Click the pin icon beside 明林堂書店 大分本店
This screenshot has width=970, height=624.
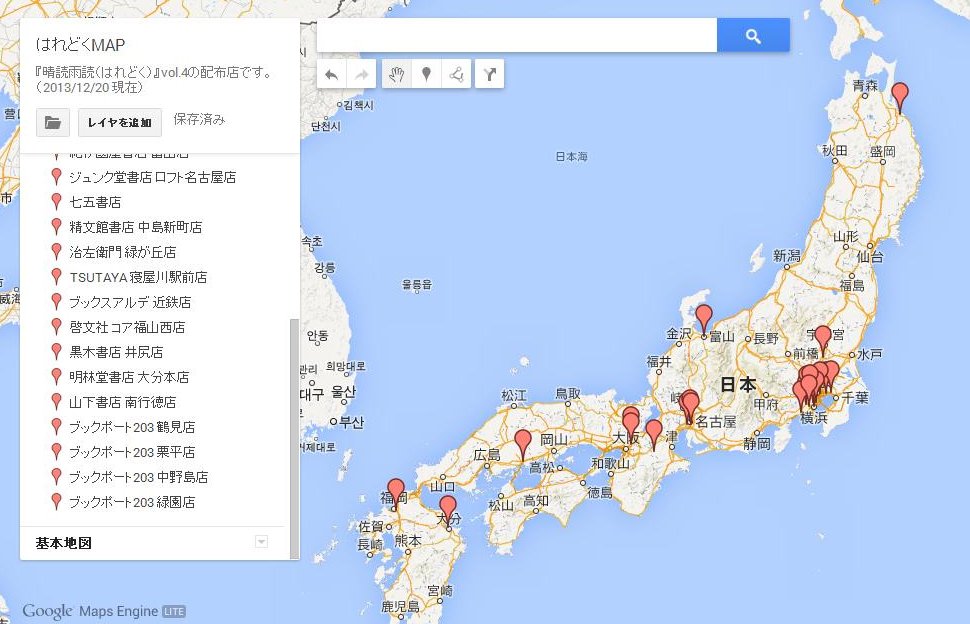pos(56,377)
